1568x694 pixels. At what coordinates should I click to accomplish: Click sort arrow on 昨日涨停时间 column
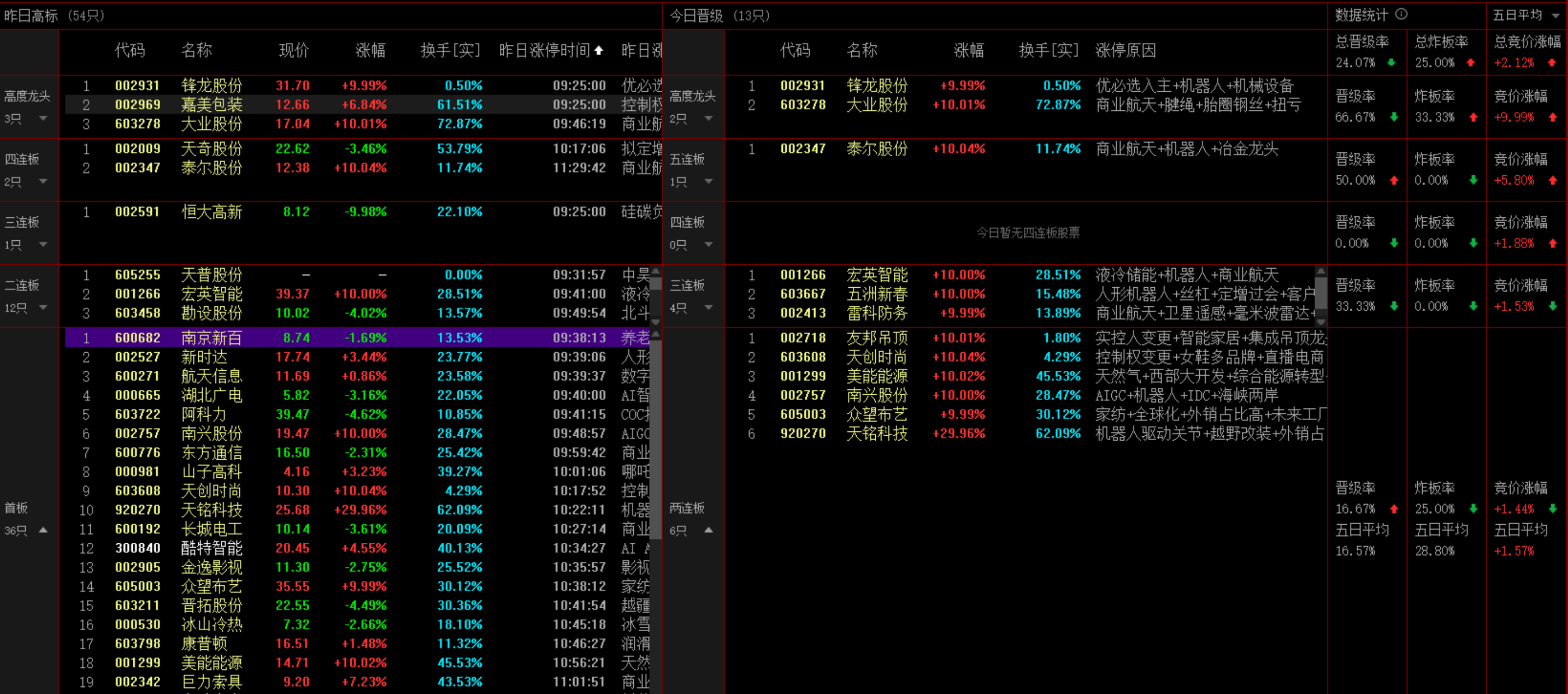pyautogui.click(x=599, y=50)
